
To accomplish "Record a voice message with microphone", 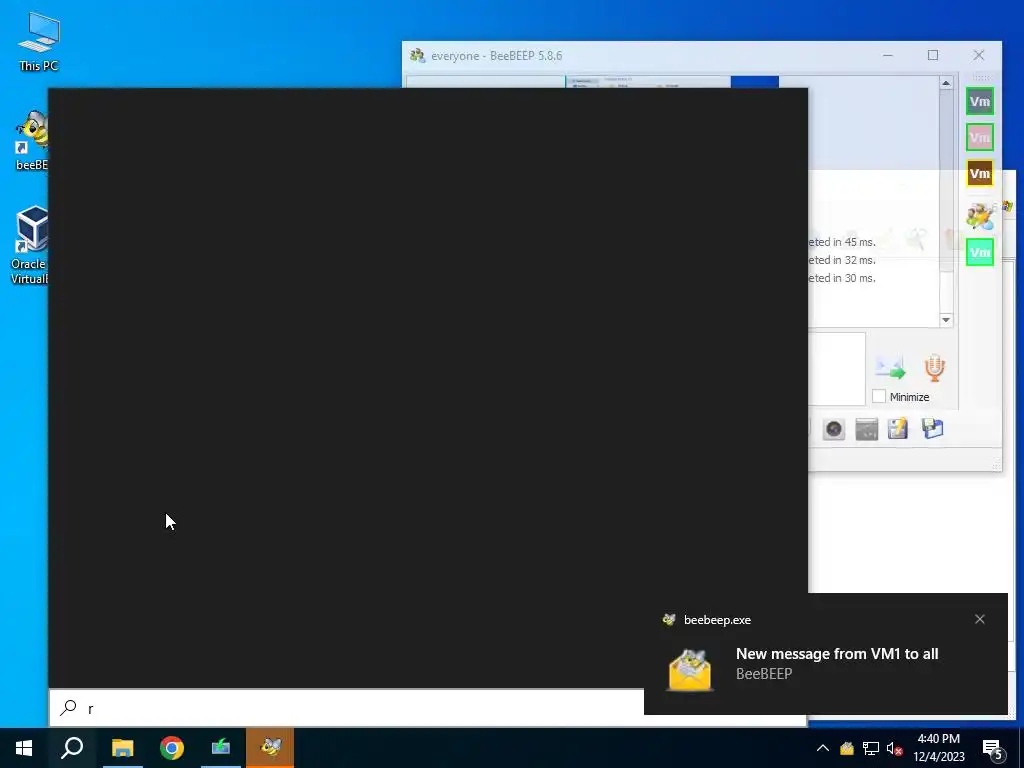I will pos(935,368).
